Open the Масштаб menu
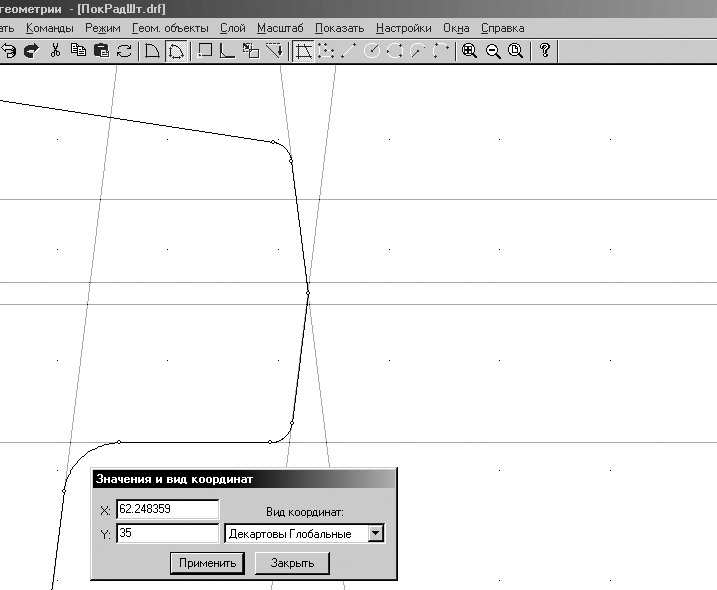Viewport: 717px width, 590px height. [280, 28]
